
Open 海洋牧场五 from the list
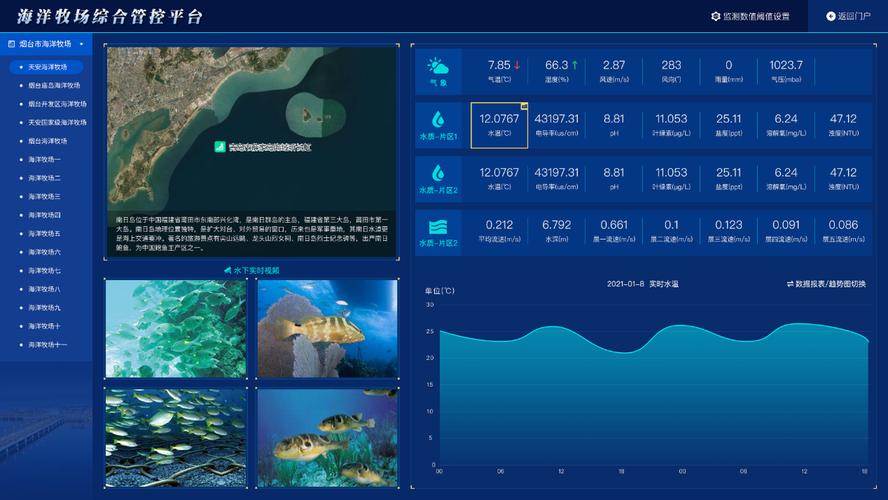[x=44, y=233]
